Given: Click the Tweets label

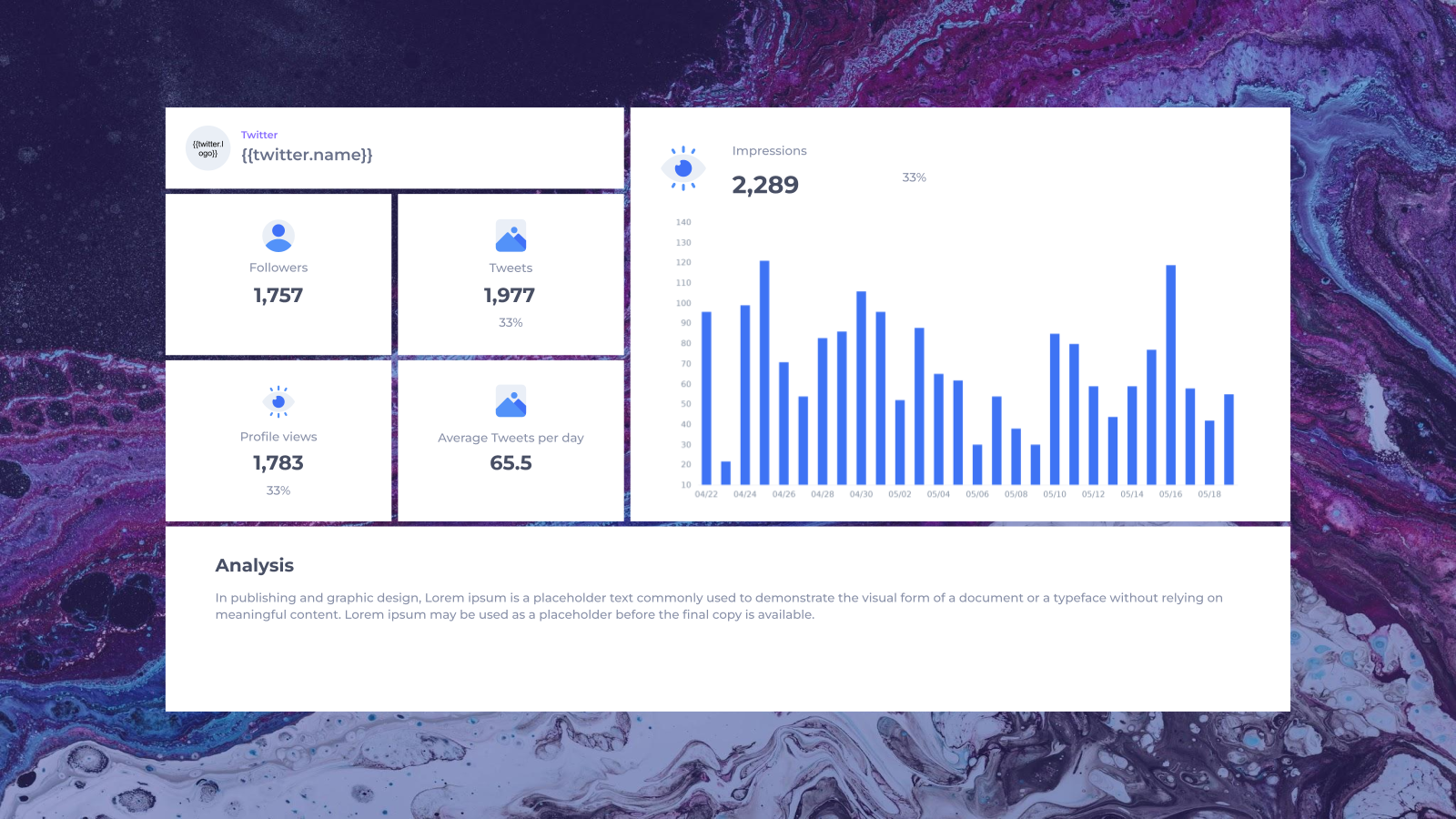Looking at the screenshot, I should tap(511, 268).
